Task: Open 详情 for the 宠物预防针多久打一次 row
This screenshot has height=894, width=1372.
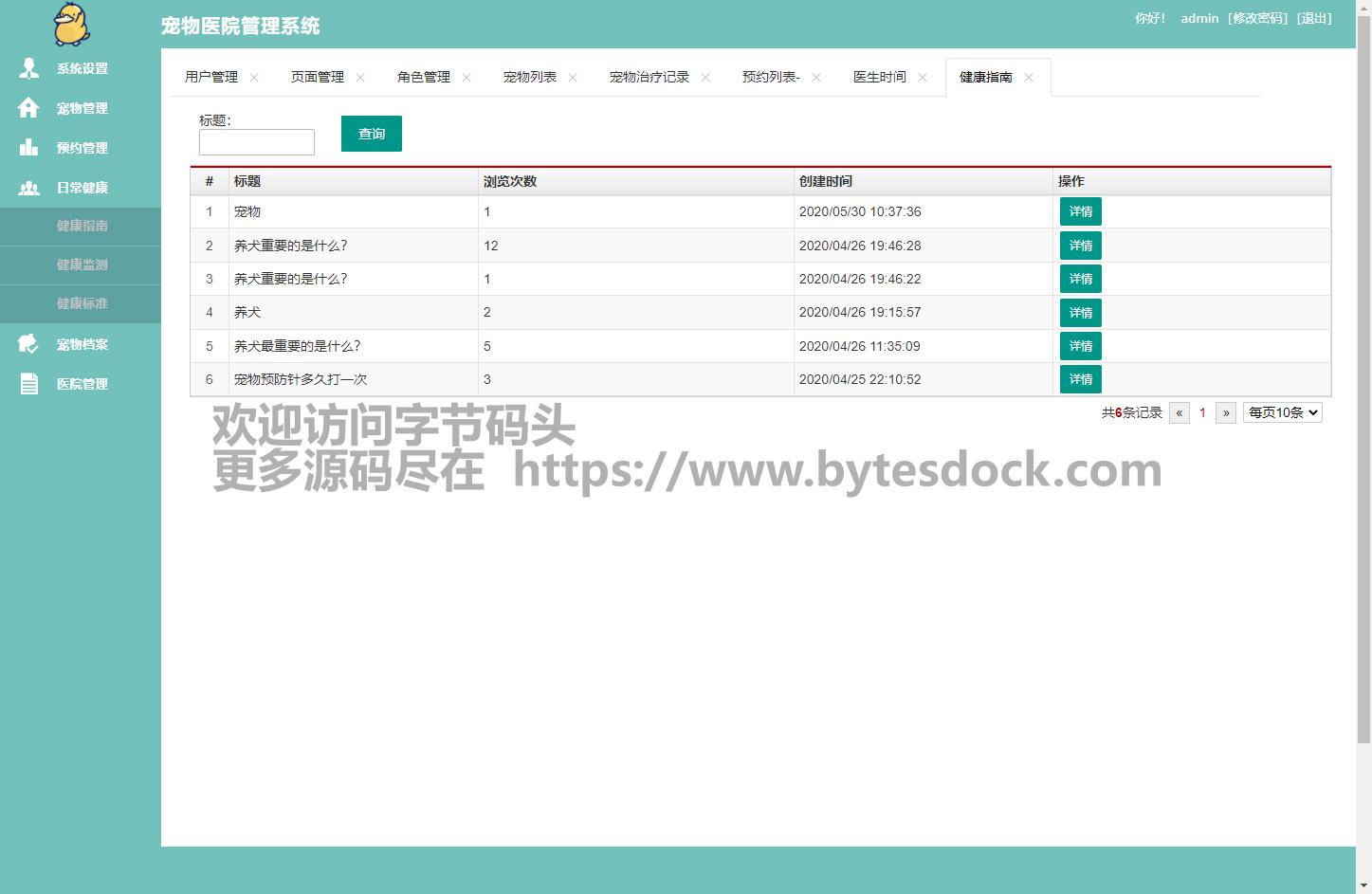Action: [x=1080, y=379]
